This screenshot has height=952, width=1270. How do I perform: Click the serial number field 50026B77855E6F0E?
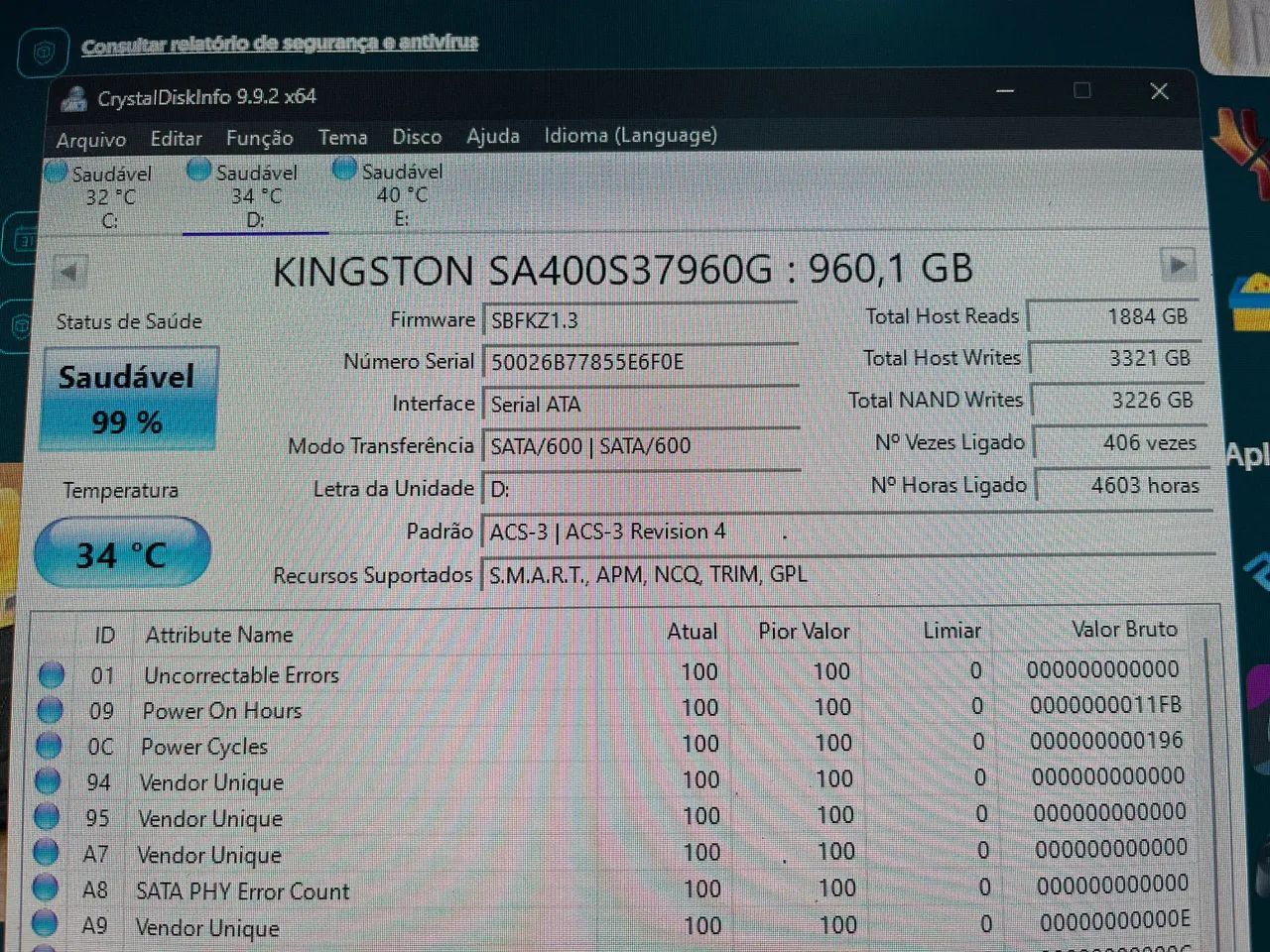pyautogui.click(x=640, y=362)
